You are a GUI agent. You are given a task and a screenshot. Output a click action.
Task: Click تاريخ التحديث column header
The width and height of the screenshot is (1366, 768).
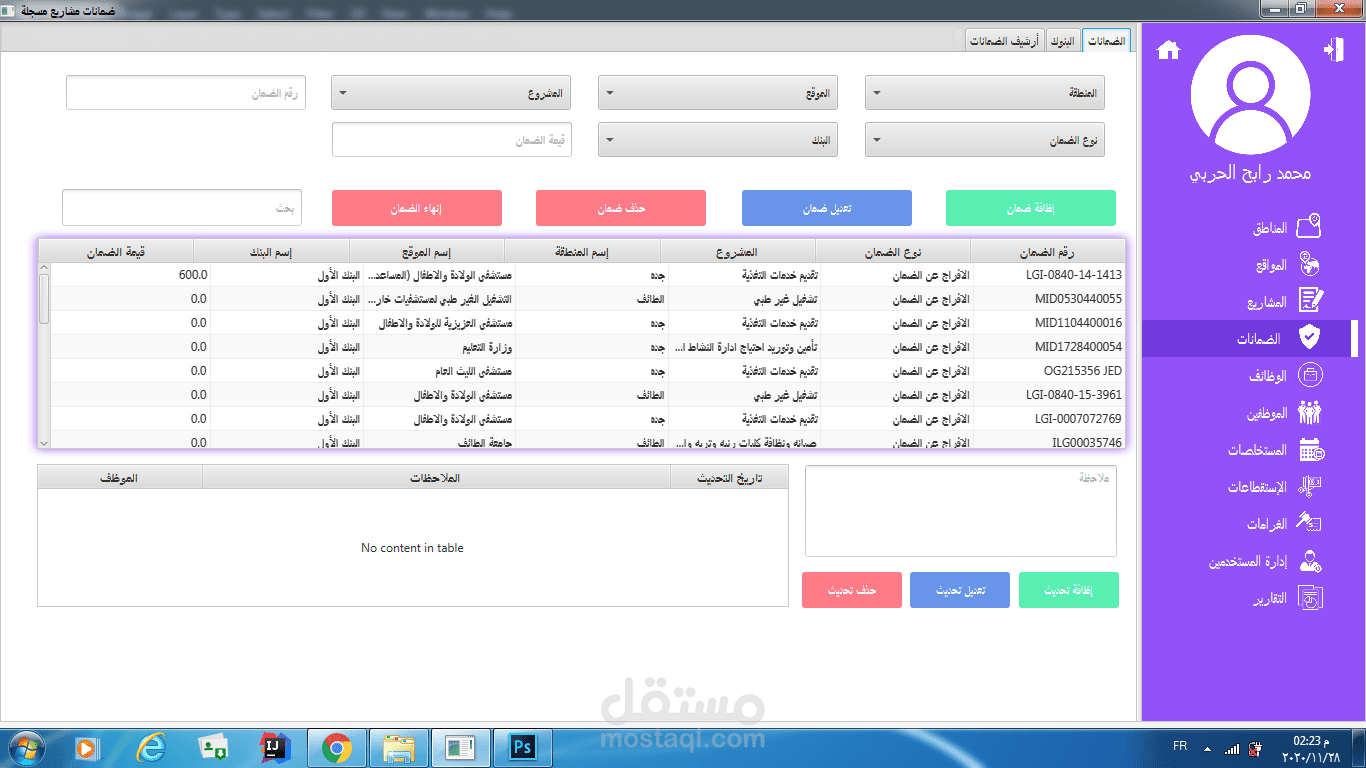730,478
